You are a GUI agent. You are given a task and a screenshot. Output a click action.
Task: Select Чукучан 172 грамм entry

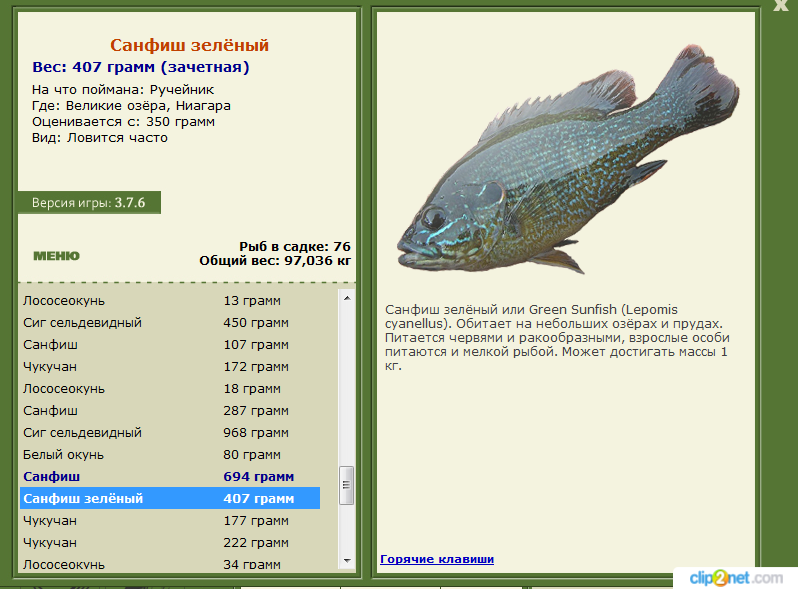(170, 367)
